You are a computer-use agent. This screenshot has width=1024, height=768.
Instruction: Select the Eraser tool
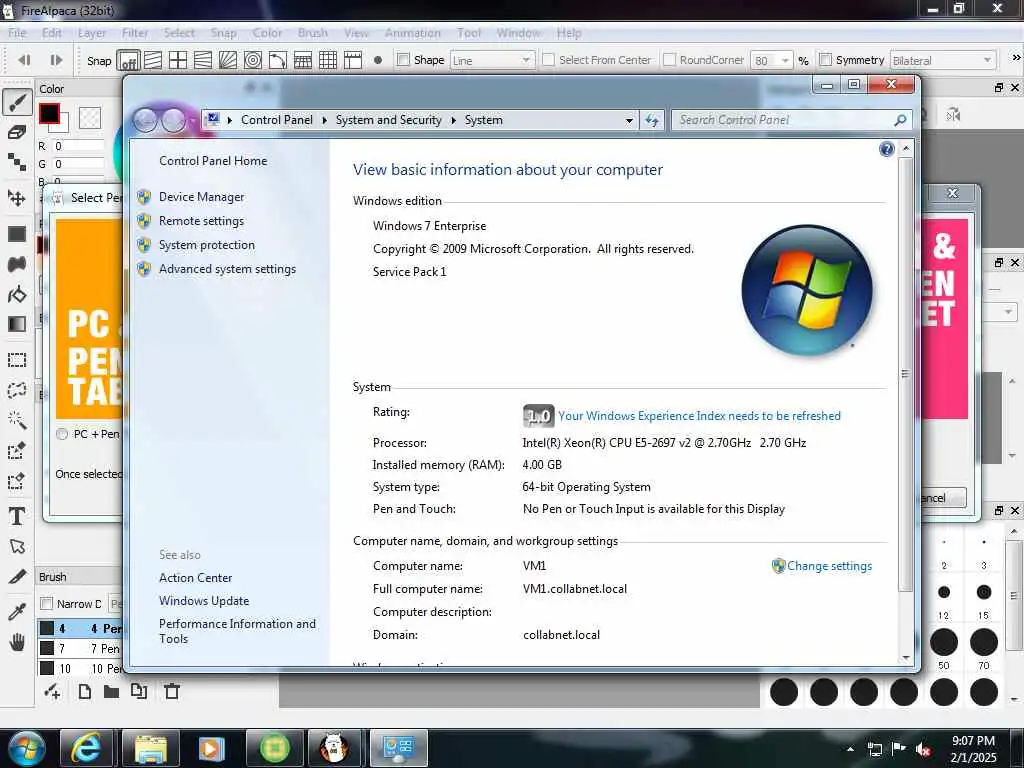[x=17, y=133]
